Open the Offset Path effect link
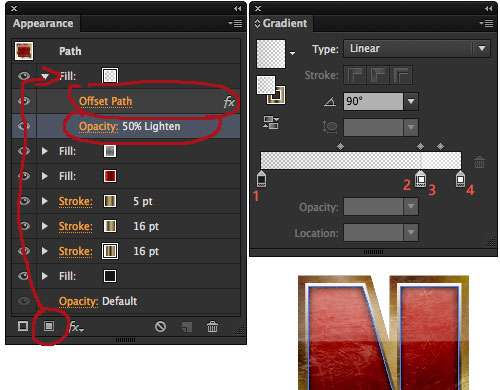 [105, 101]
